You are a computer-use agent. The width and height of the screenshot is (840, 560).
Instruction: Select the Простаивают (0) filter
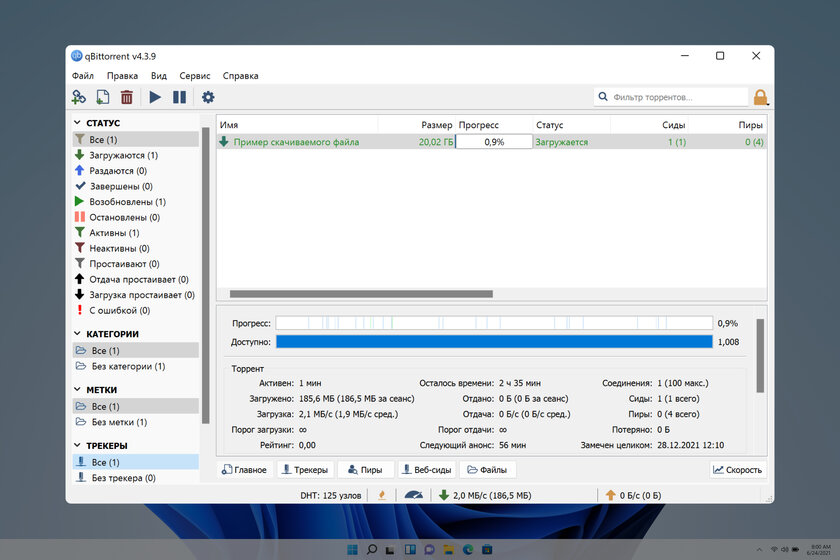pyautogui.click(x=136, y=264)
